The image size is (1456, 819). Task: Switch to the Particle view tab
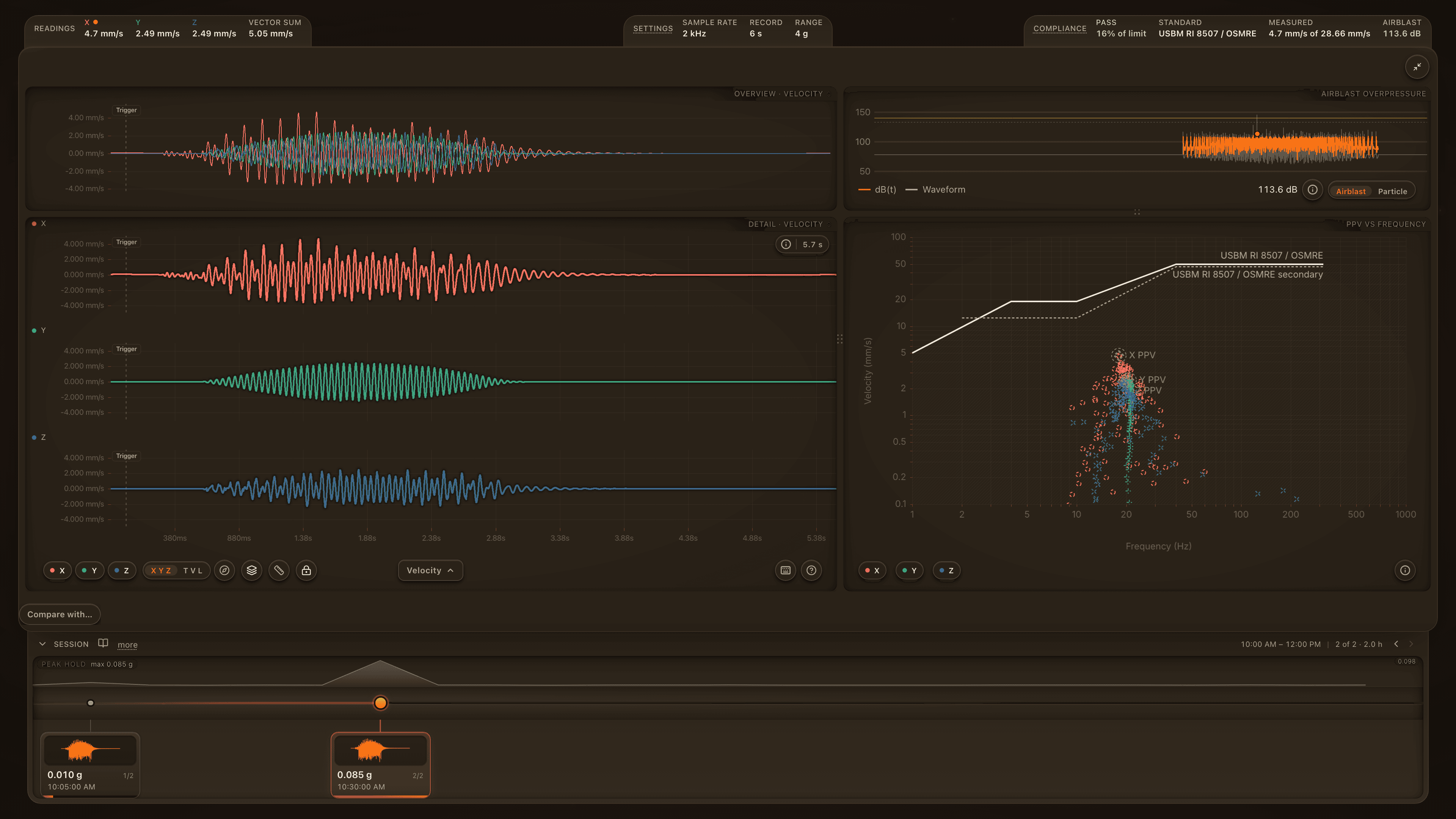[x=1392, y=191]
